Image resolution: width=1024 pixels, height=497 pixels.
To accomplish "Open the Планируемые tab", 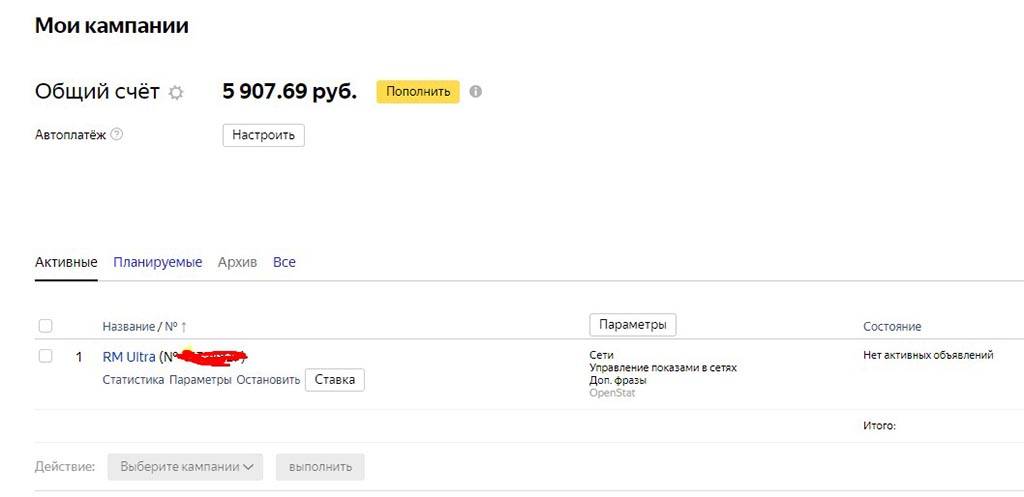I will click(x=157, y=262).
